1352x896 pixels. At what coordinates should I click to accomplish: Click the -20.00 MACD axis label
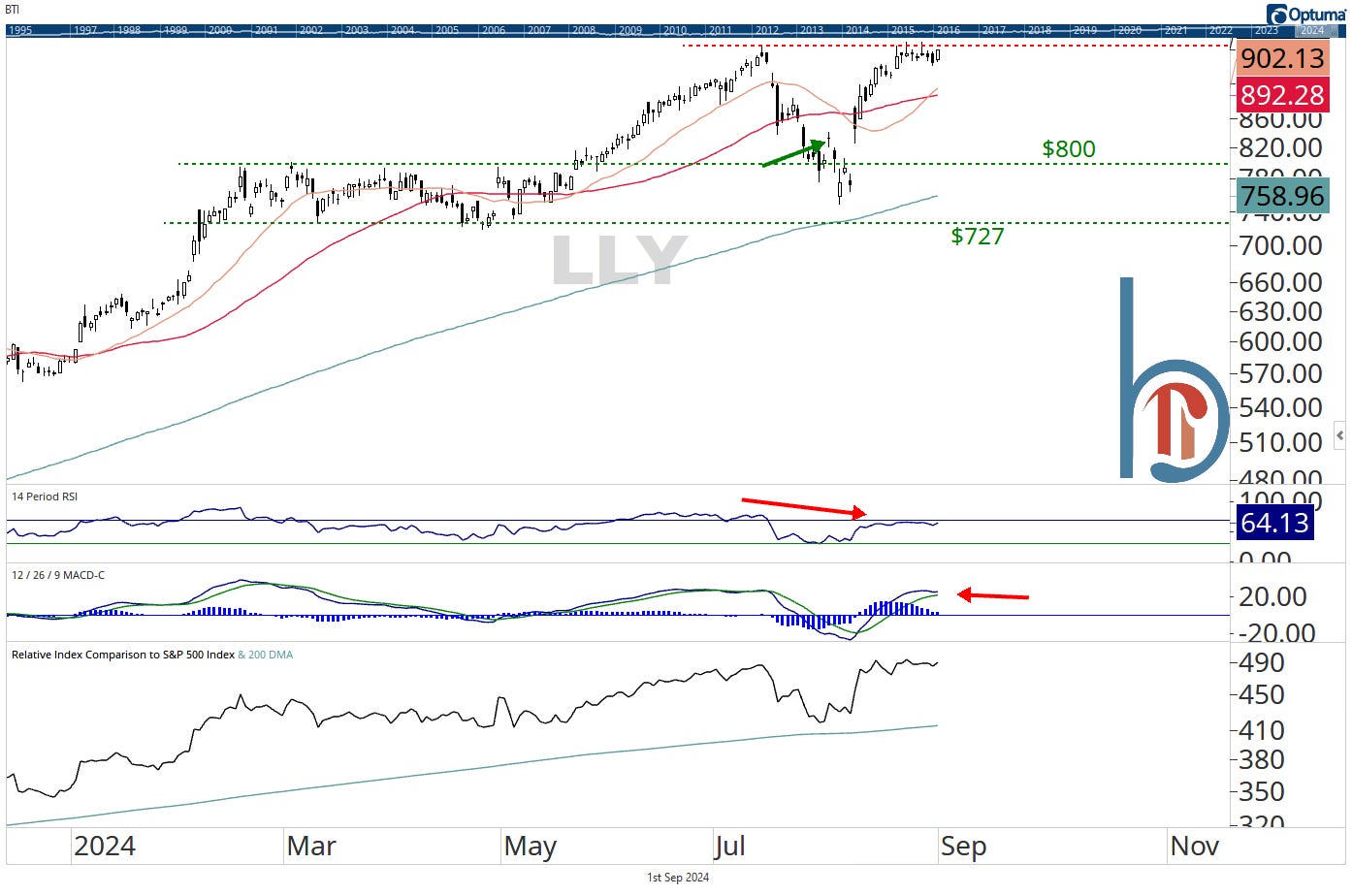point(1274,632)
